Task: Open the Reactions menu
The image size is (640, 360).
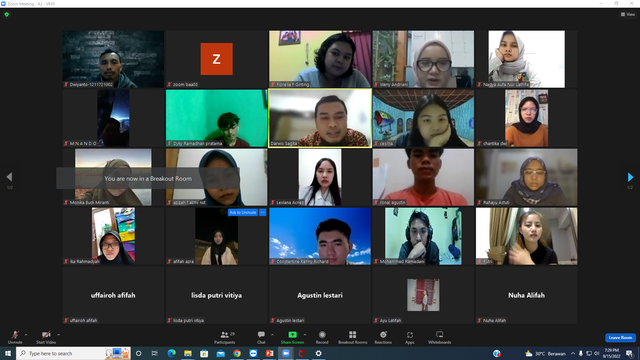Action: pos(383,337)
